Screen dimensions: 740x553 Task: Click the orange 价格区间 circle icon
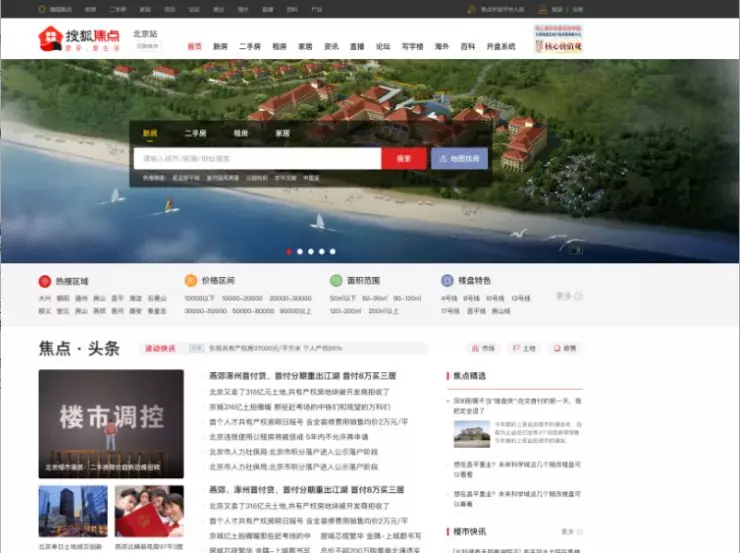pos(191,280)
